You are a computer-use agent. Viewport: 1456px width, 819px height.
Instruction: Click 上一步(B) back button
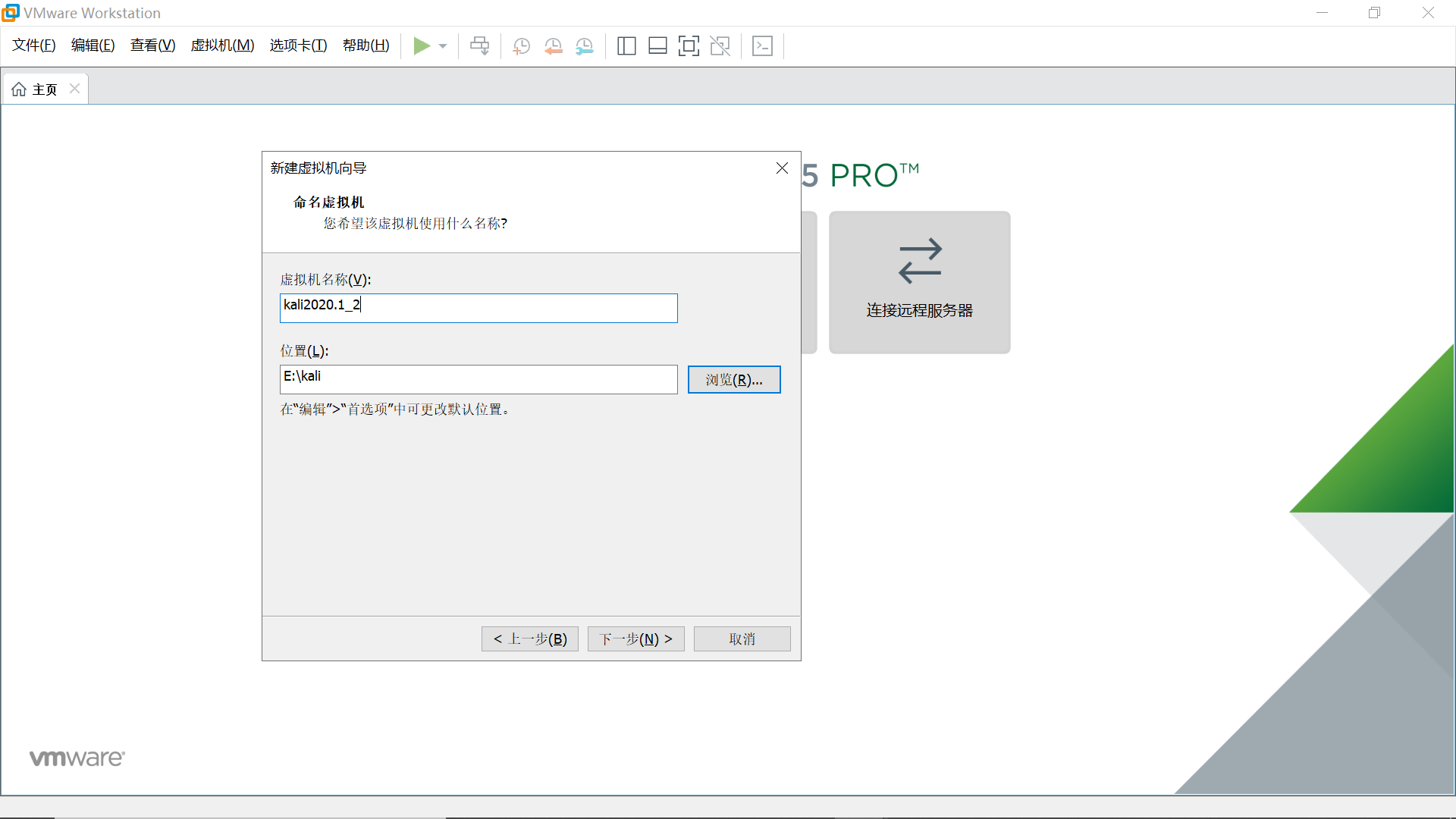529,639
